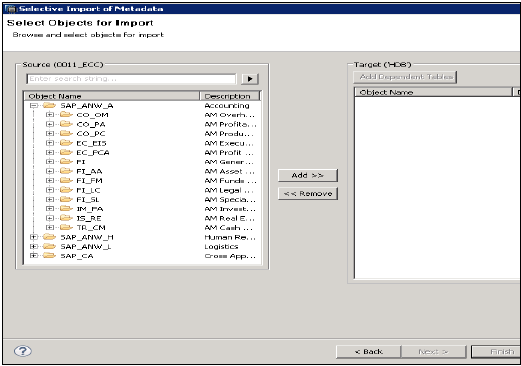This screenshot has height=366, width=521.
Task: Expand the EC_PCA folder node
Action: (50, 152)
